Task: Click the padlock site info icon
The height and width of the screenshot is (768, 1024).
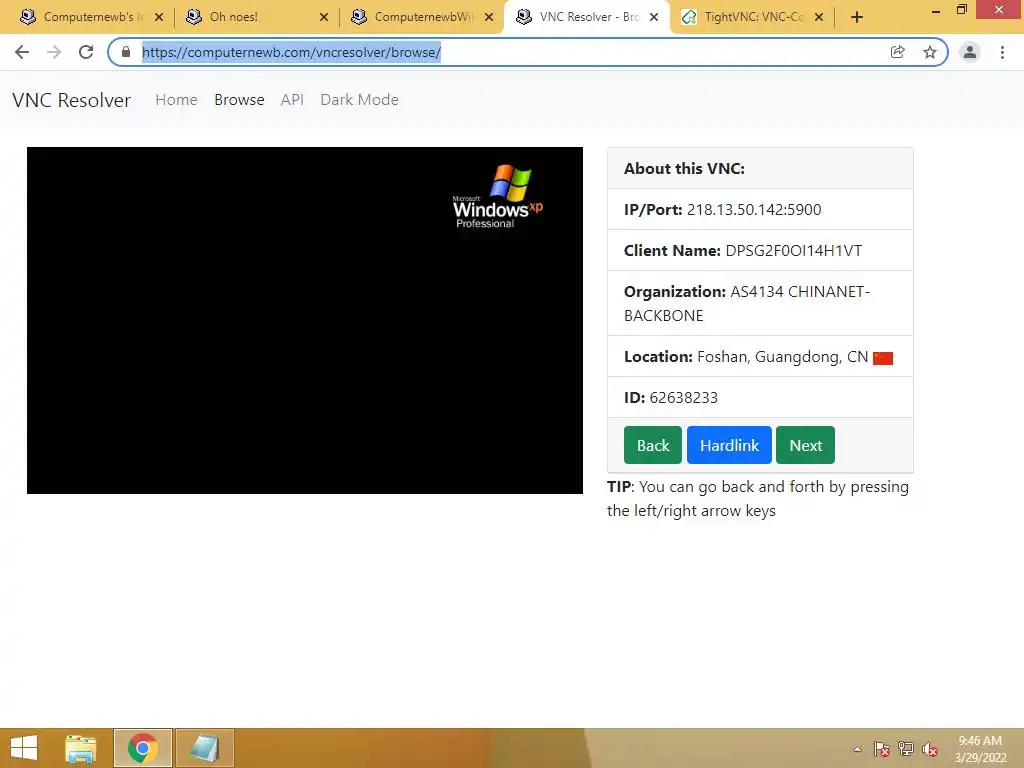Action: (126, 52)
